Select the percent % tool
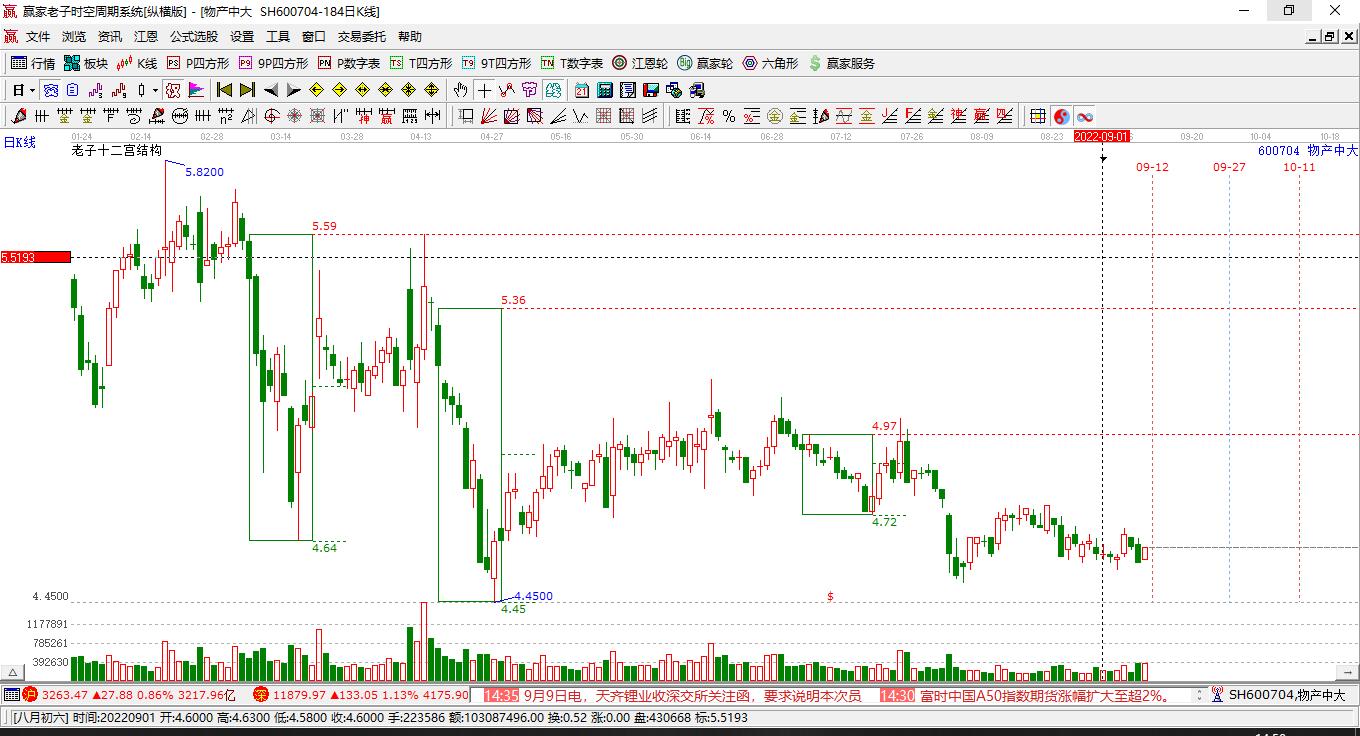This screenshot has height=736, width=1360. point(729,116)
